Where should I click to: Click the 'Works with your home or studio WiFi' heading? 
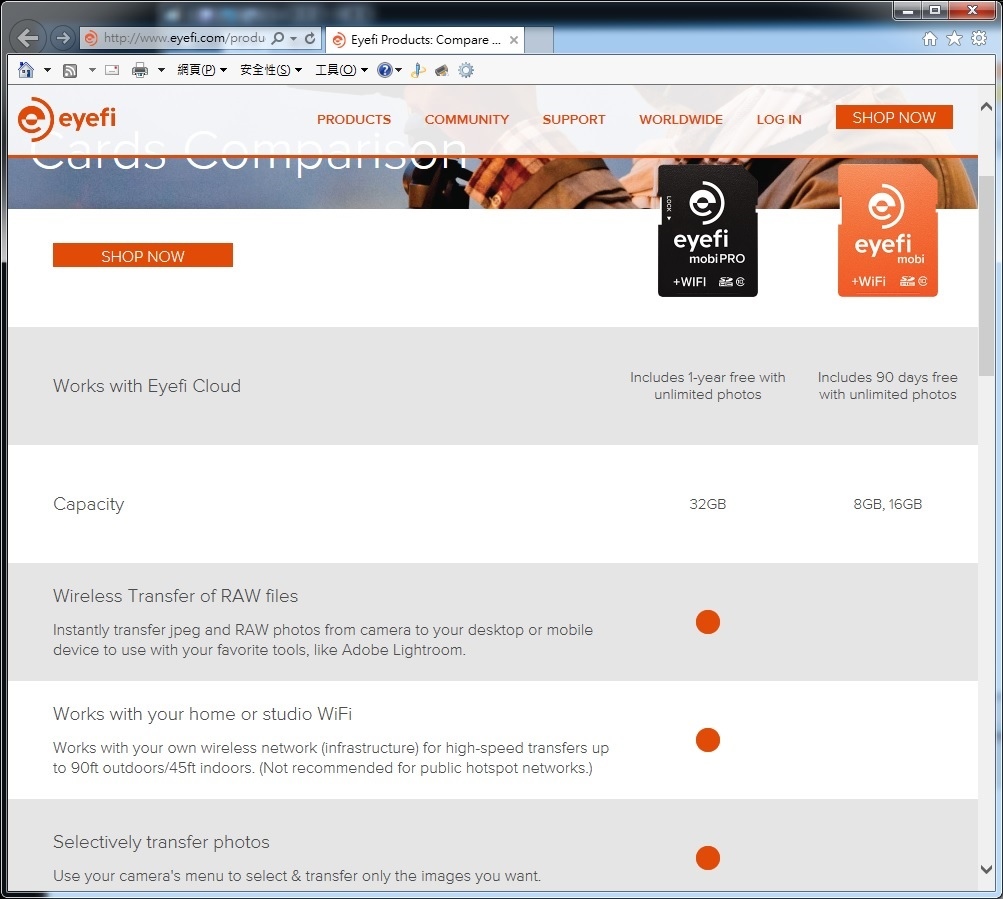(203, 713)
